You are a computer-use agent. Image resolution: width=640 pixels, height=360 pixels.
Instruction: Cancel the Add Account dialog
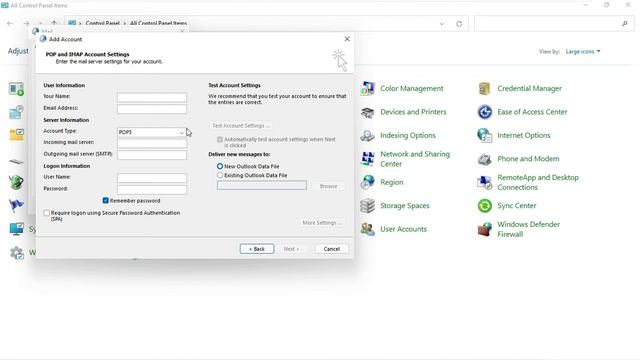(331, 249)
